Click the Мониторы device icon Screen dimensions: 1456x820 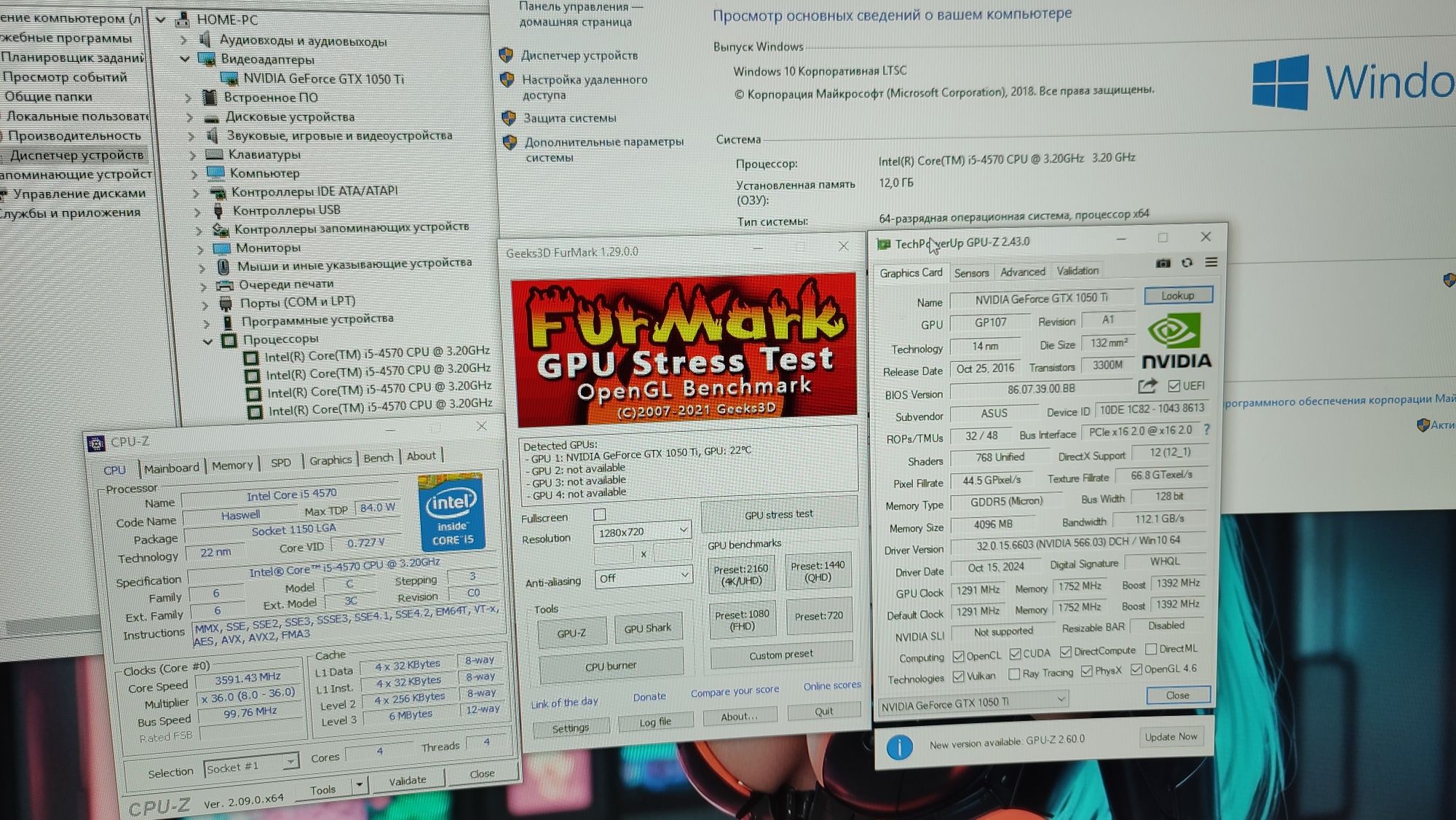pos(221,248)
